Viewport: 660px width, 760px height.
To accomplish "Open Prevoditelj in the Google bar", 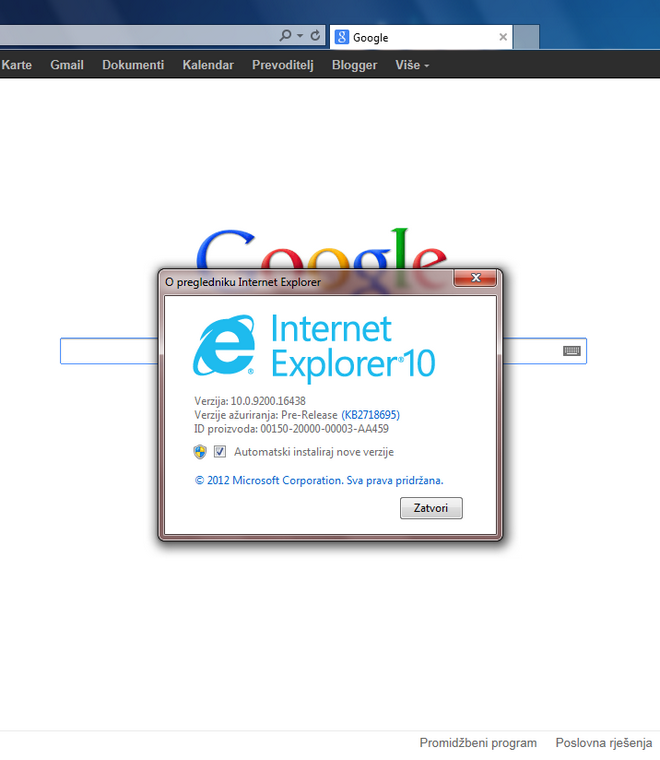I will [283, 65].
